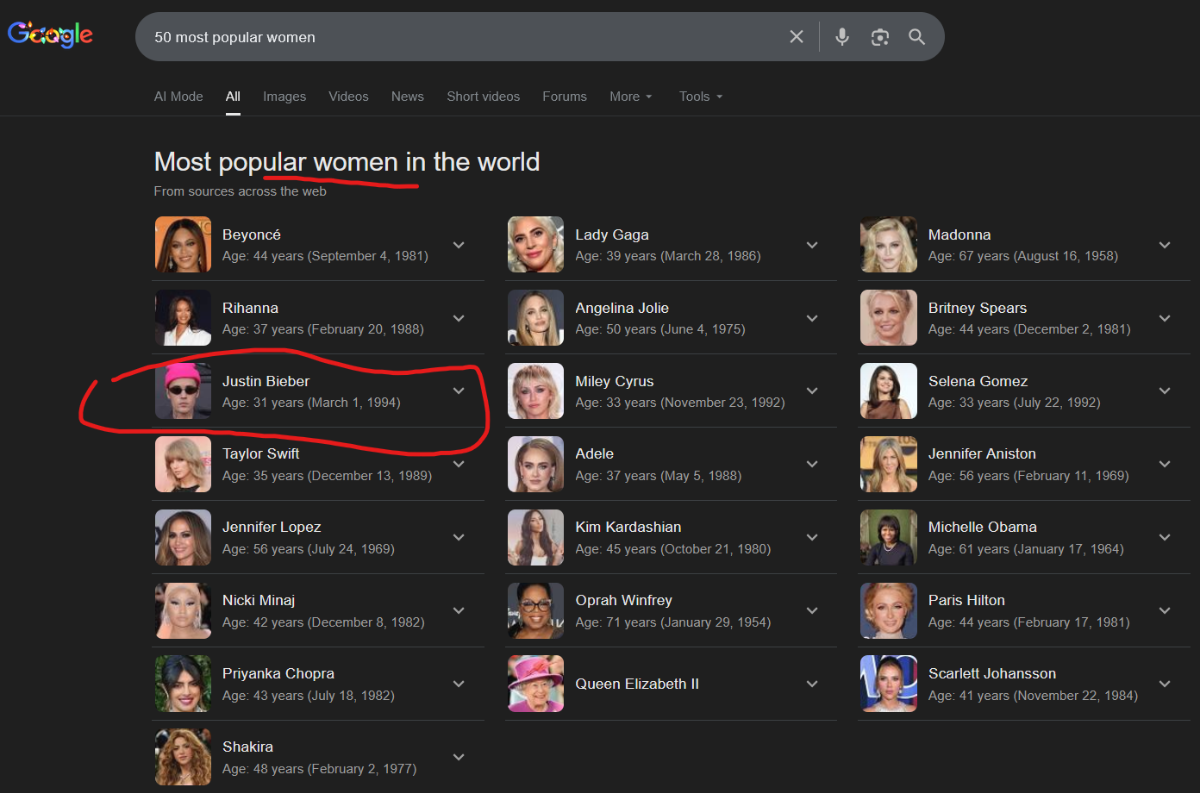Click the Shakira thumbnail photo

[183, 757]
